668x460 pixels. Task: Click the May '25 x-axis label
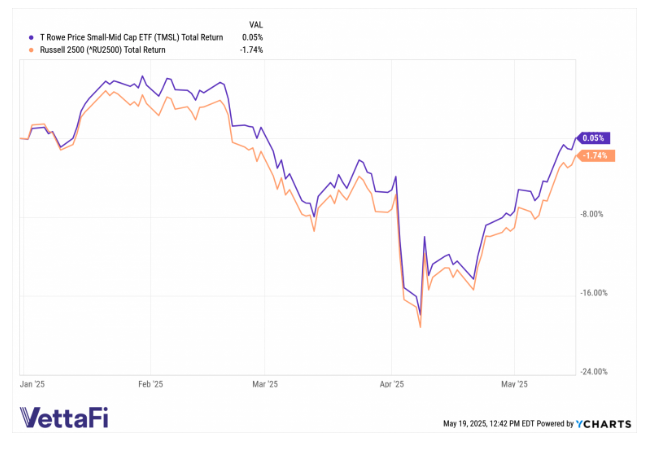[x=513, y=383]
